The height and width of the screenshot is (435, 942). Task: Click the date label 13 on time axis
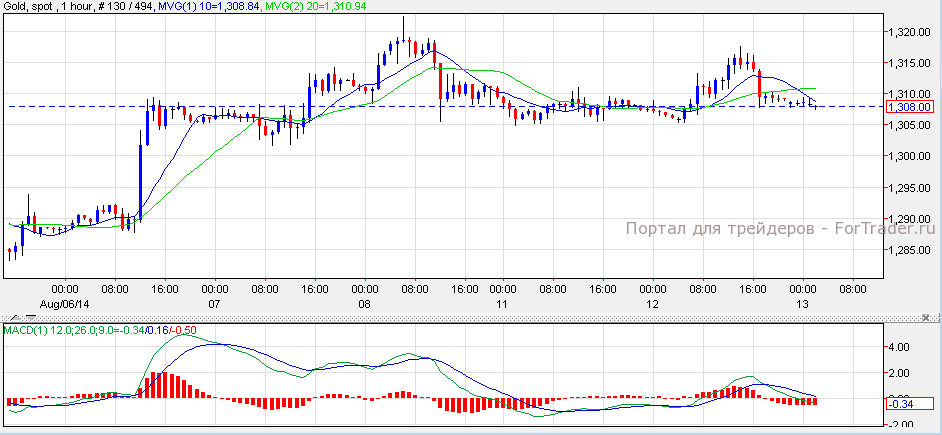coord(802,303)
